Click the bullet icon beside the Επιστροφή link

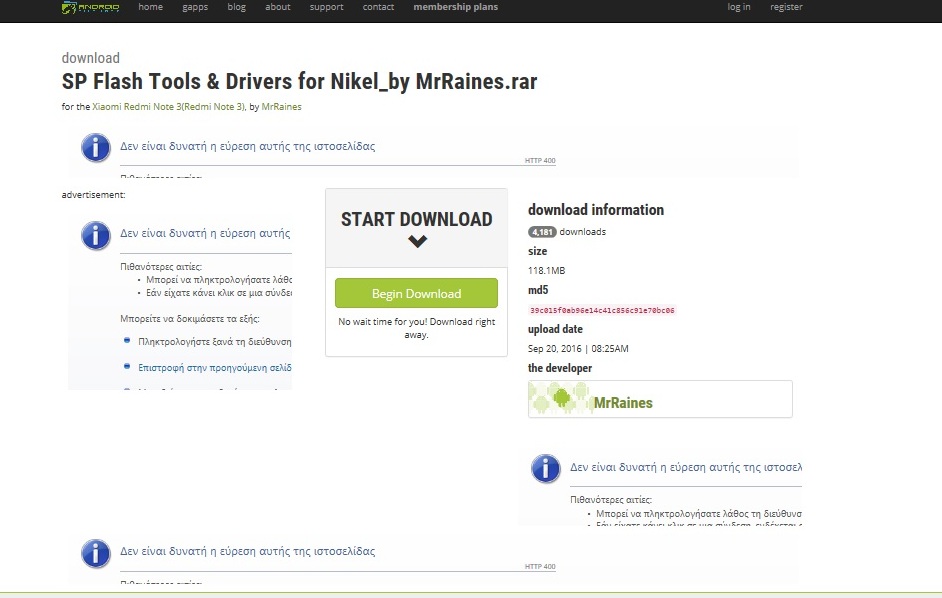(x=127, y=366)
